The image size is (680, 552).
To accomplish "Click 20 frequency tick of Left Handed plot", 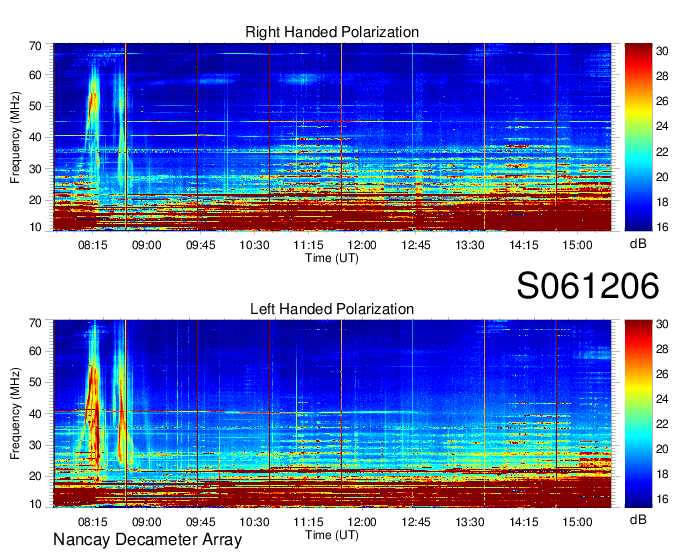I will 35,476.
